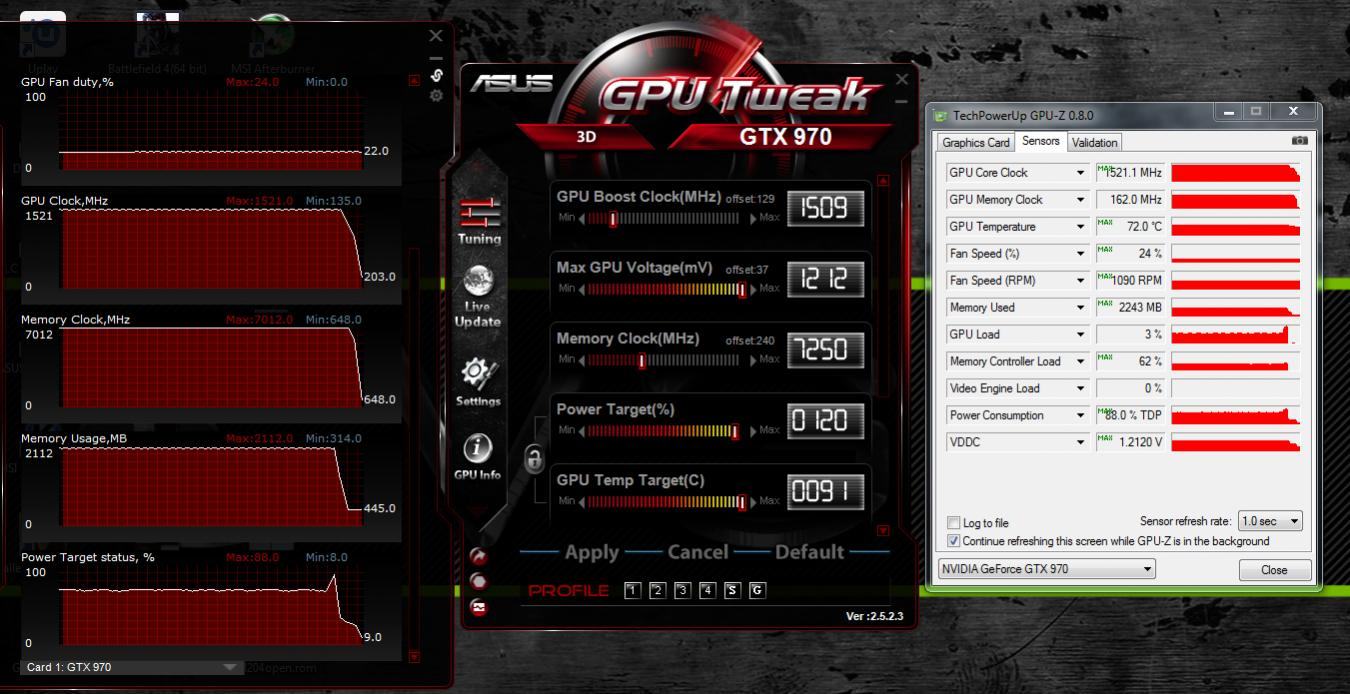Decrease Memory Clock with Min arrow

click(581, 360)
